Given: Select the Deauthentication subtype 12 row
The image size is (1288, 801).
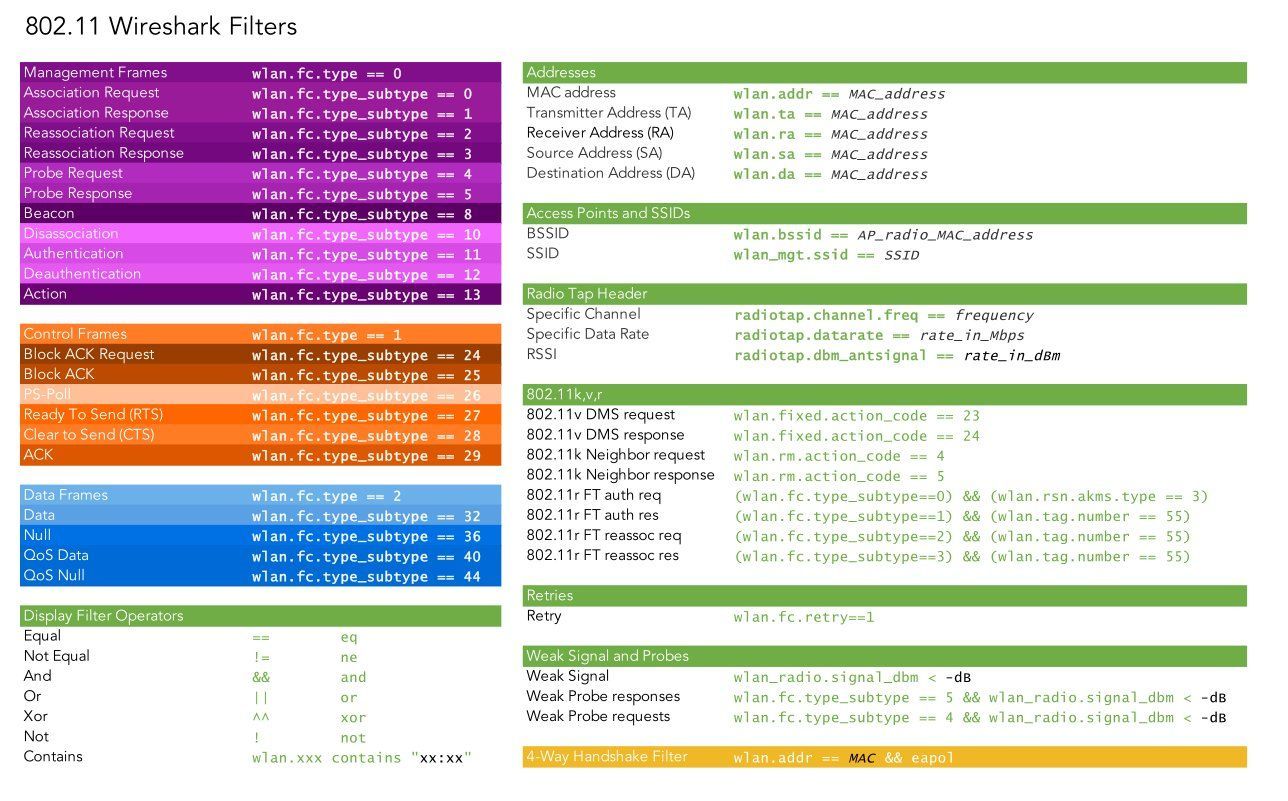Looking at the screenshot, I should point(260,274).
